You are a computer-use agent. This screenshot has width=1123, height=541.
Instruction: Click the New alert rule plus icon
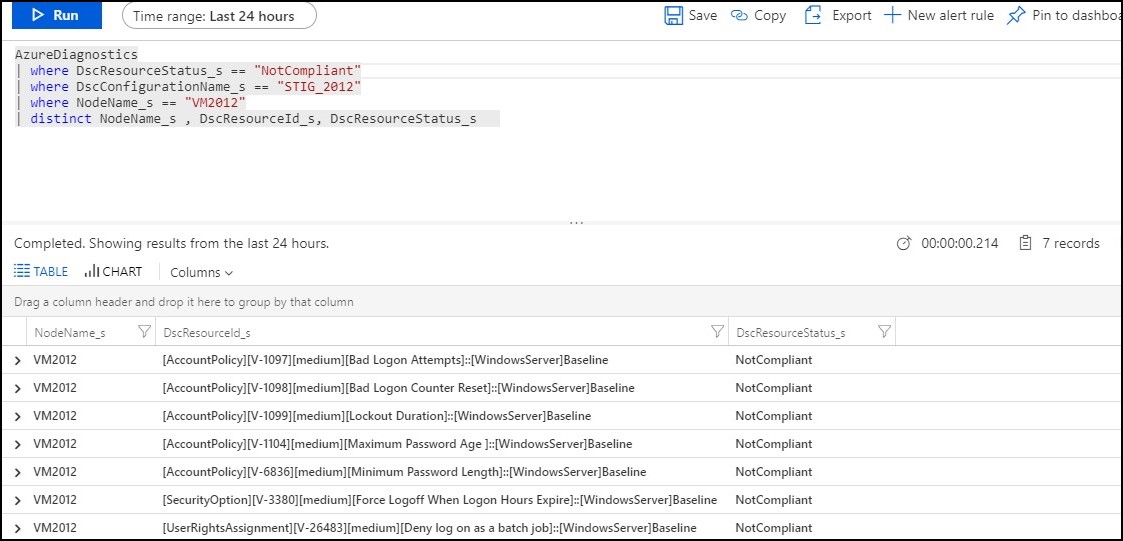[893, 16]
